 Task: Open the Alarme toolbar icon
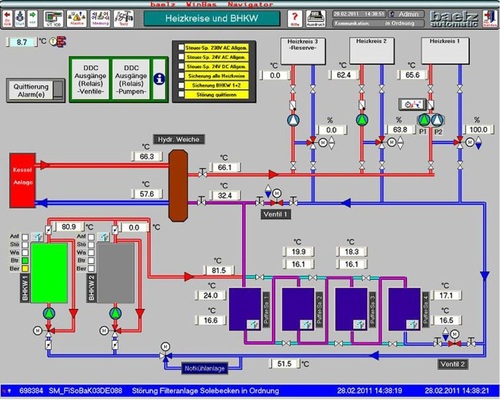click(77, 18)
